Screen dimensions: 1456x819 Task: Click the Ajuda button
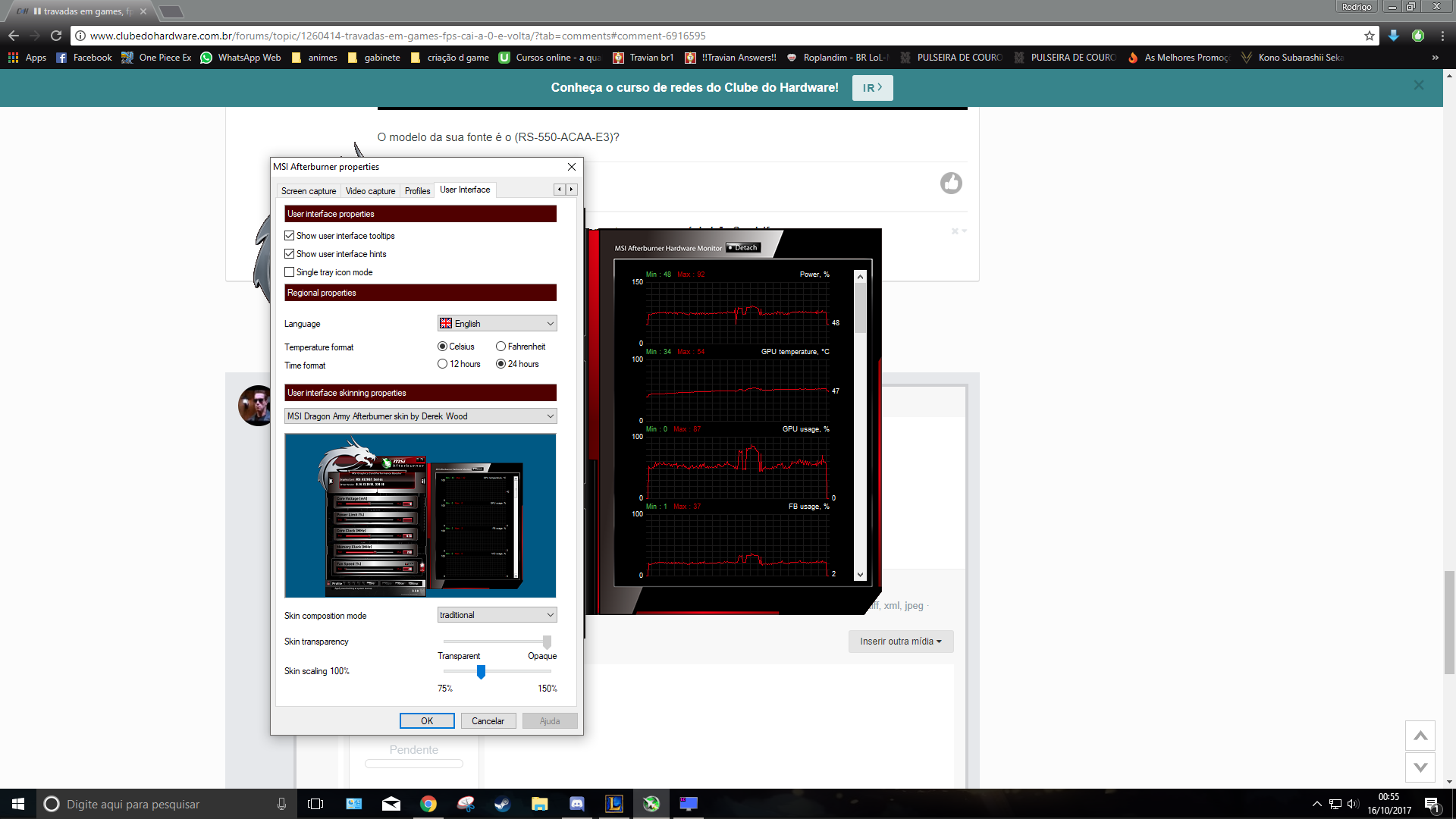(550, 721)
